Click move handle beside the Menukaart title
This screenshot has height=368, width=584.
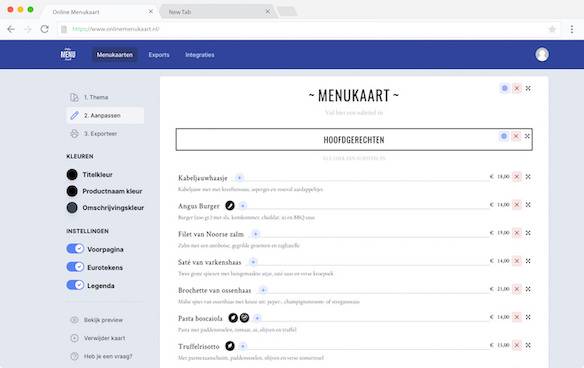[528, 88]
